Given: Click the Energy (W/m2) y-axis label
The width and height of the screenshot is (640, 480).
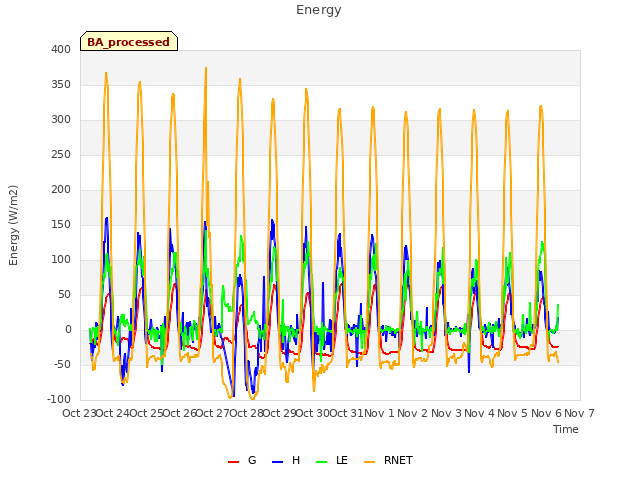Looking at the screenshot, I should (13, 225).
